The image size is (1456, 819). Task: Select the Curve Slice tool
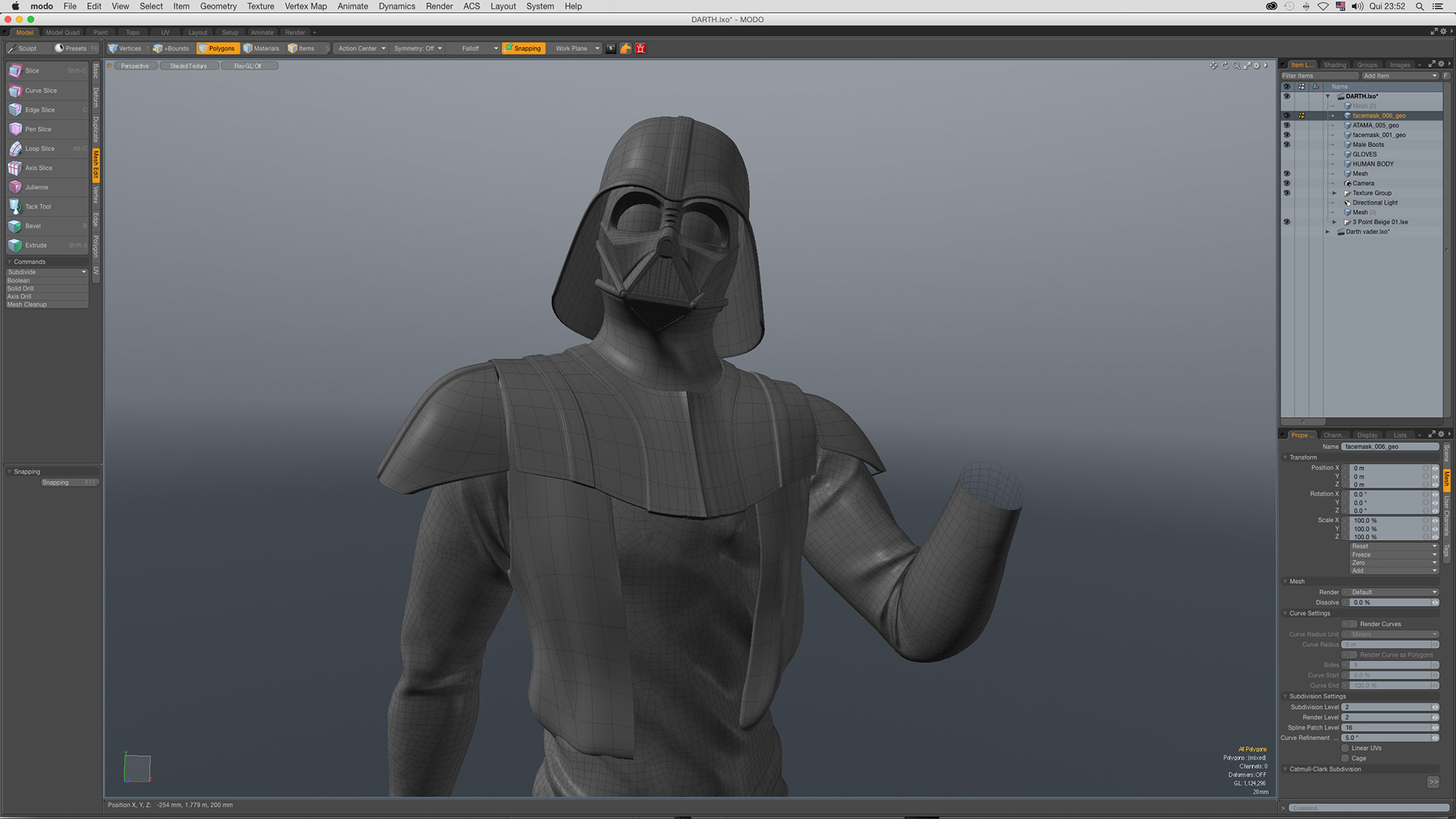tap(47, 90)
